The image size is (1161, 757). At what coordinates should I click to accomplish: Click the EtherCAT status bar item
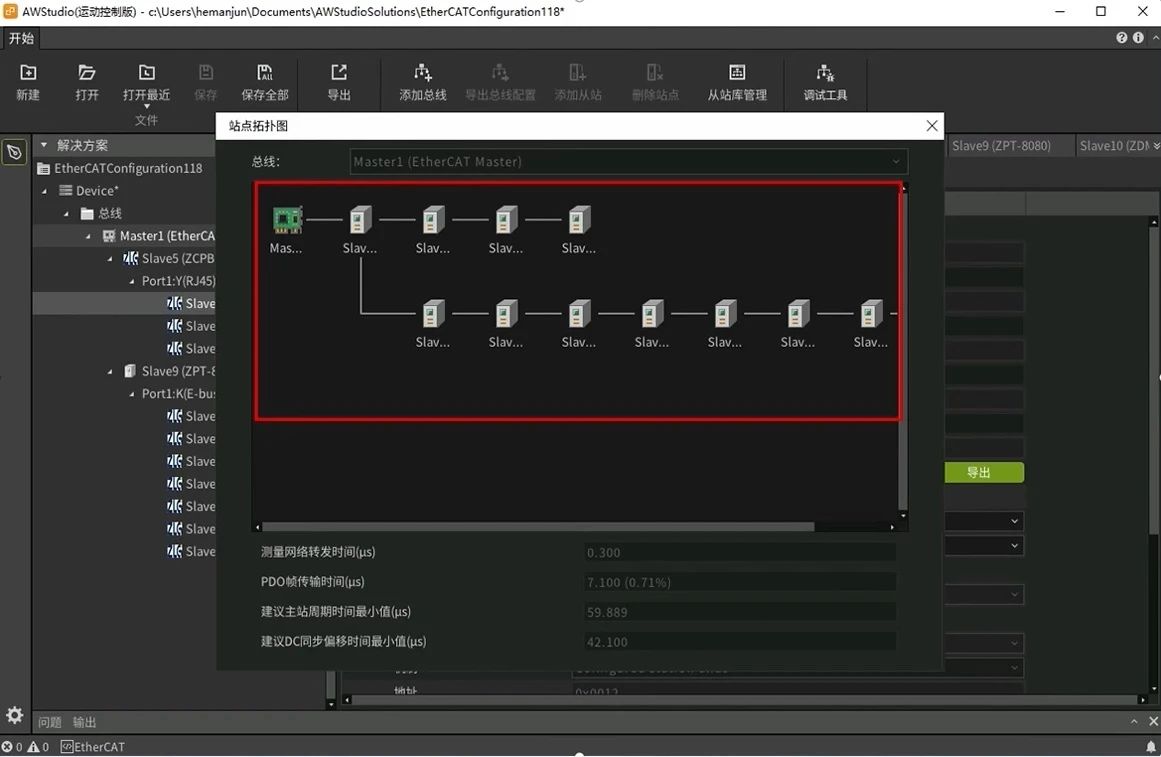pos(93,747)
